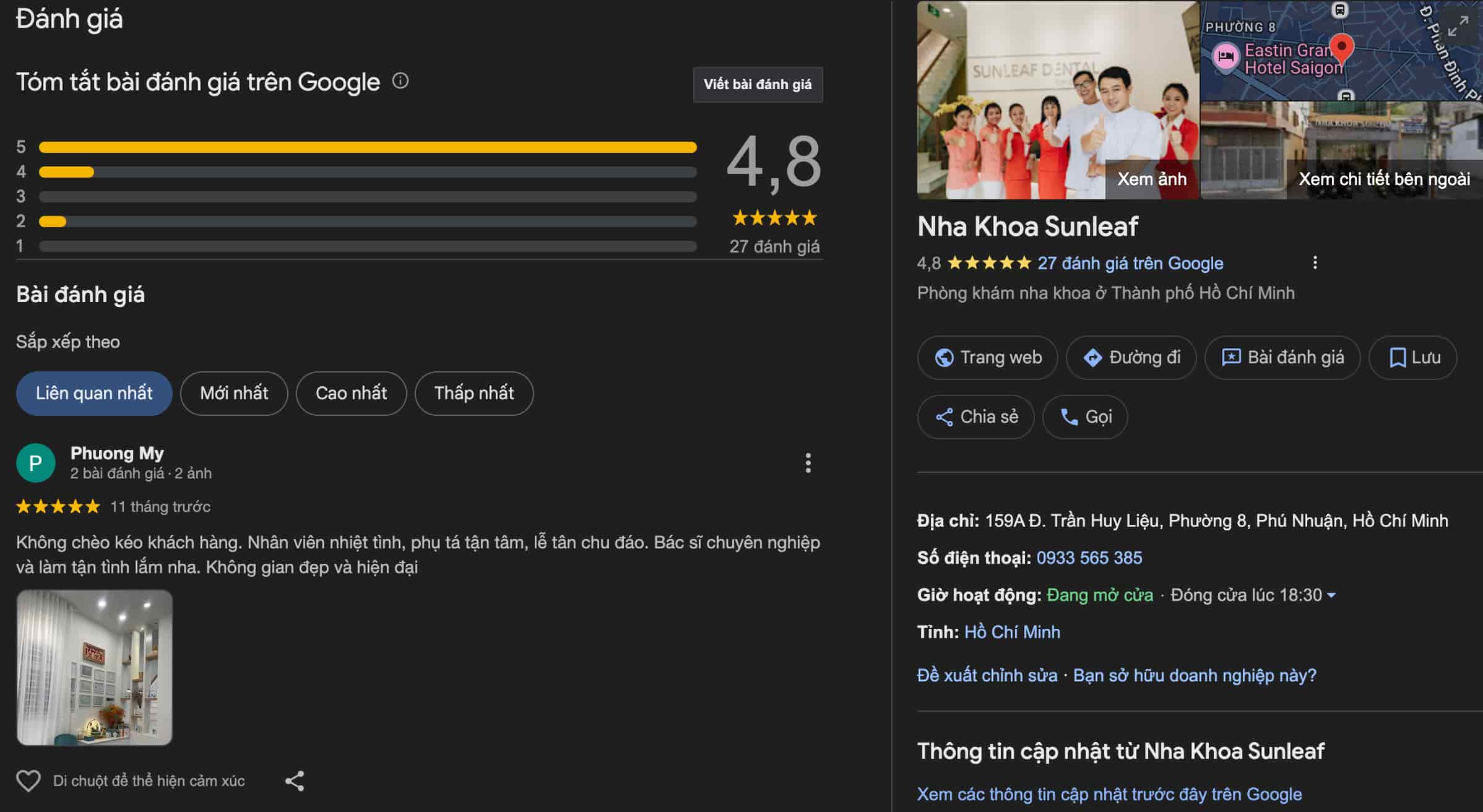The width and height of the screenshot is (1483, 812).
Task: Select the 'Liên quan nhất' sort filter
Action: (x=94, y=393)
